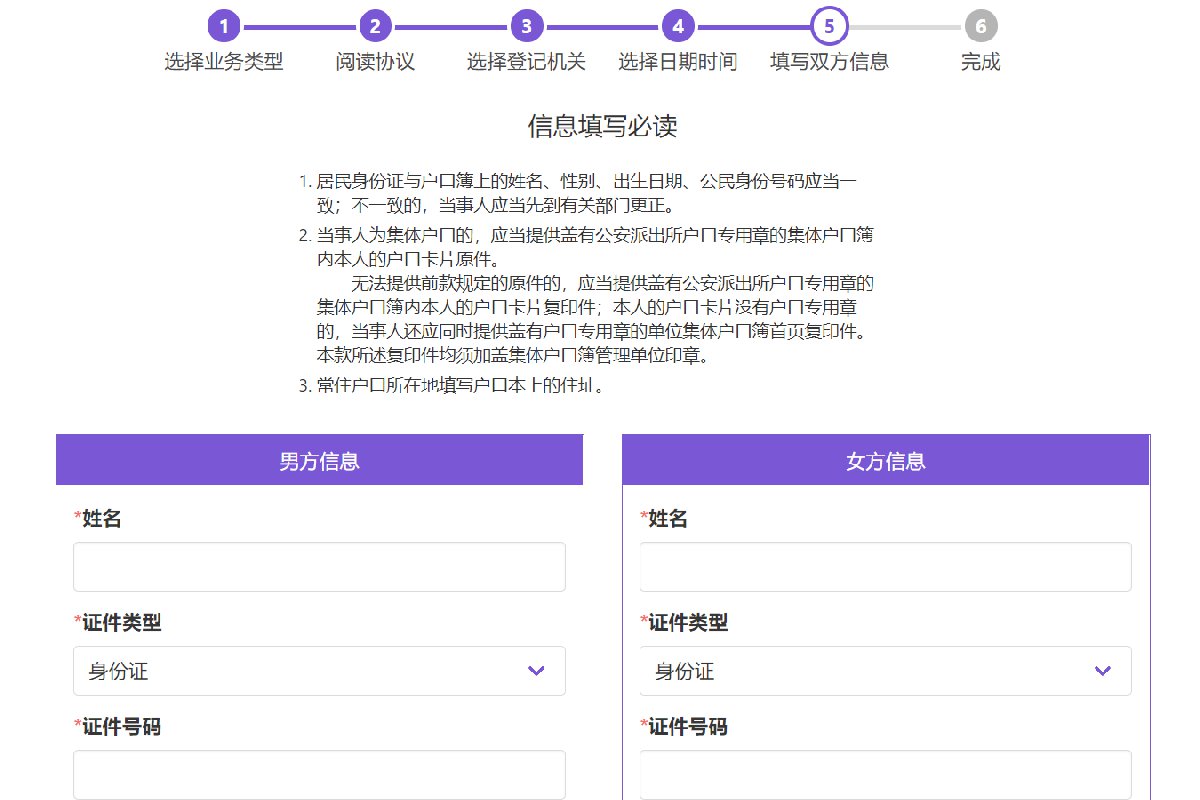The width and height of the screenshot is (1200, 800).
Task: Expand the 证件类型 dropdown under 男方信息
Action: 319,671
